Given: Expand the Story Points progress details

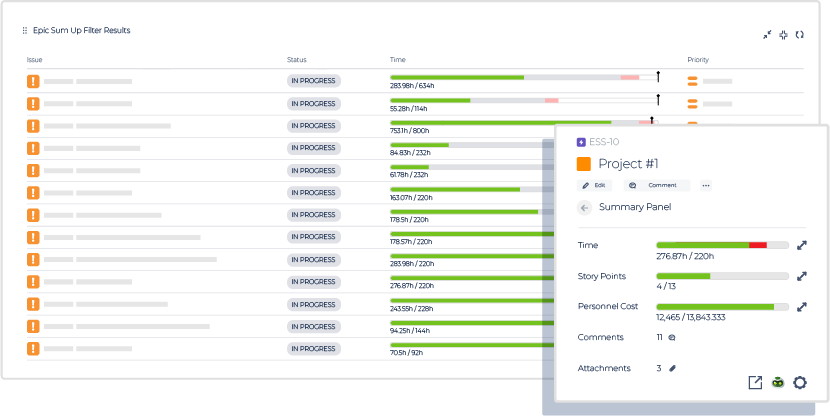Looking at the screenshot, I should tap(801, 276).
